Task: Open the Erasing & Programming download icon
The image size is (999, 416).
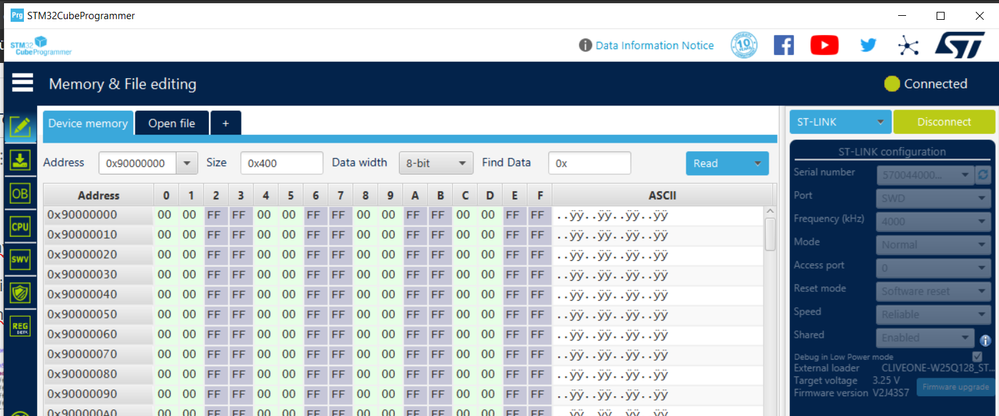Action: point(20,159)
